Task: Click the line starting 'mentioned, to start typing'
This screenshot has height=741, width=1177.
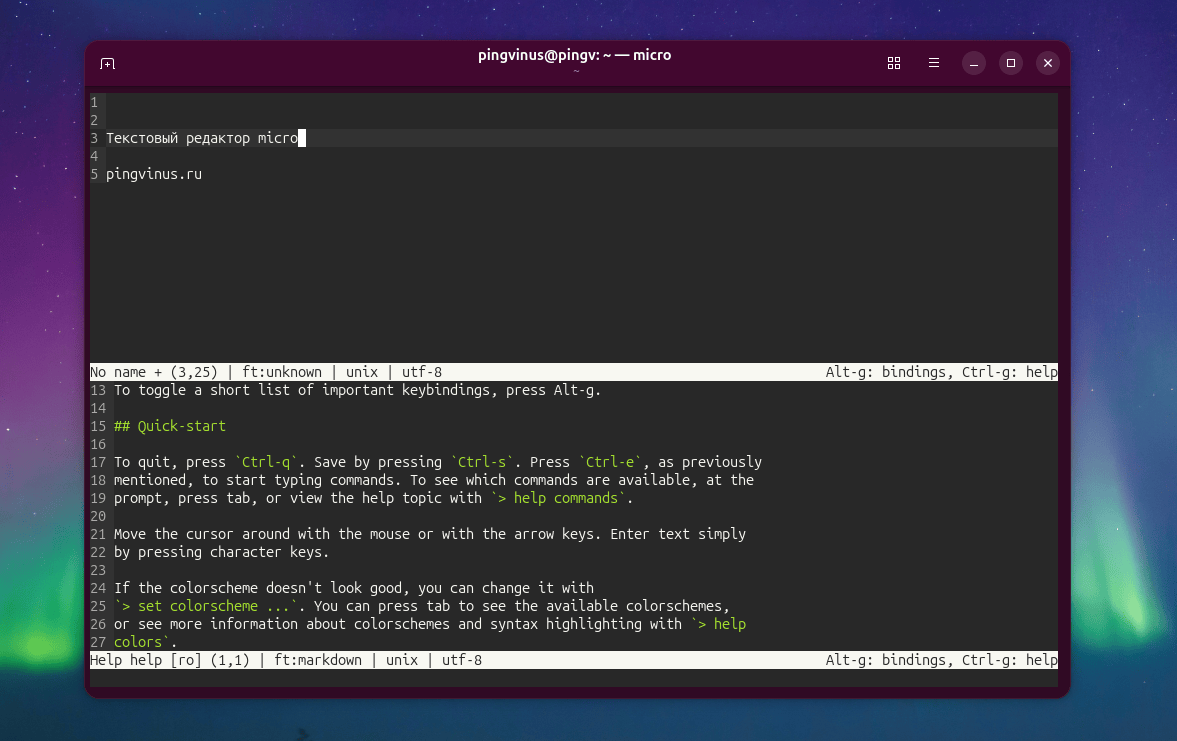Action: tap(434, 480)
